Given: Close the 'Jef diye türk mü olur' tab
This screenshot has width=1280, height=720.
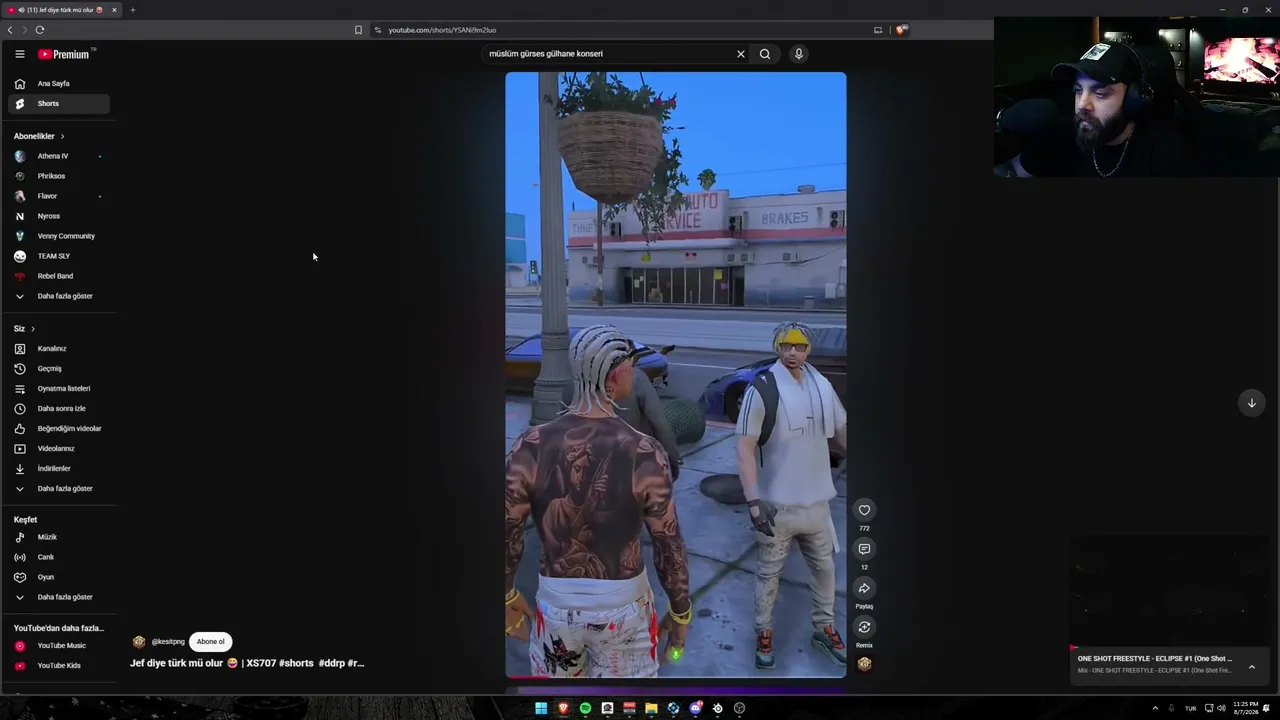Looking at the screenshot, I should coord(114,10).
